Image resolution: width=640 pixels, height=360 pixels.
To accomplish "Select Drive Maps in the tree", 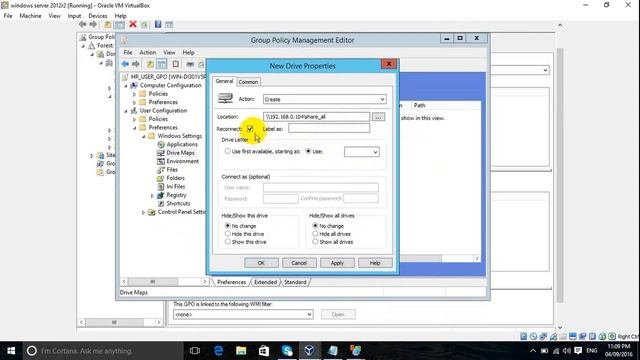I will click(x=180, y=153).
